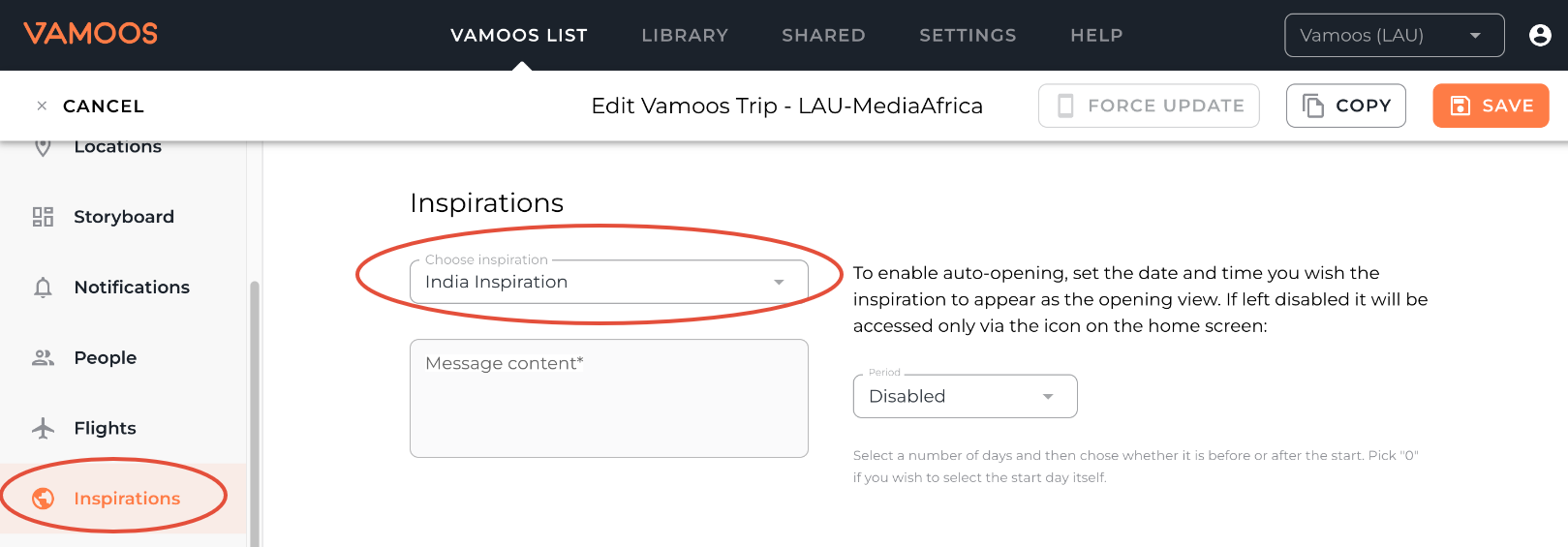
Task: Click the Notifications bell icon
Action: point(43,288)
